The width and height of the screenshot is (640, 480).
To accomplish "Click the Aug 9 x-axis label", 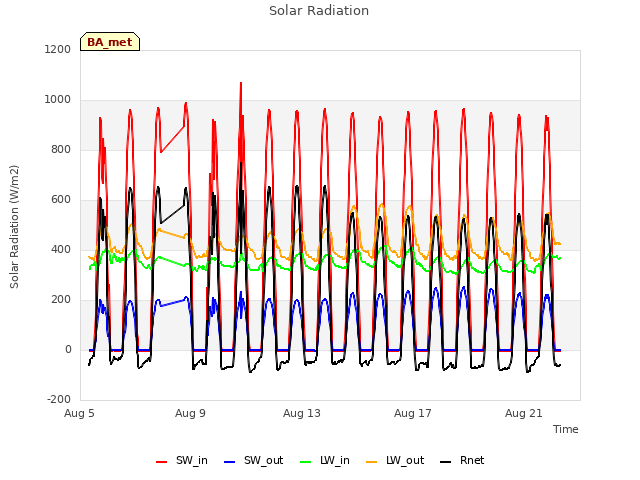I will click(190, 413).
